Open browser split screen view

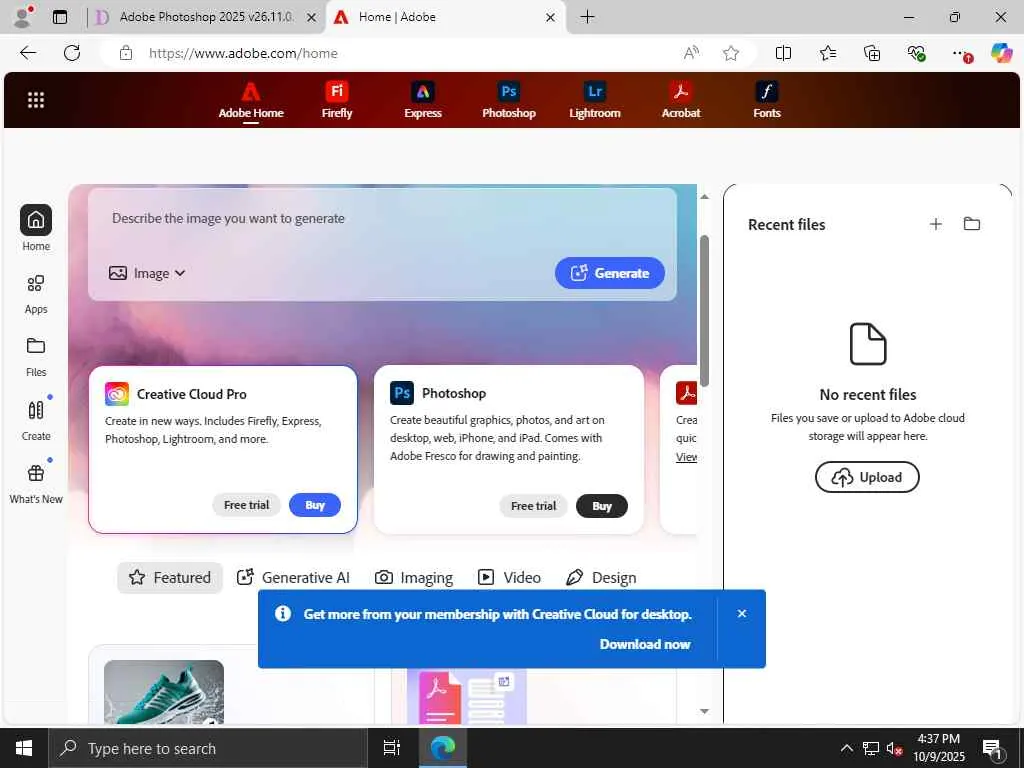[x=783, y=53]
